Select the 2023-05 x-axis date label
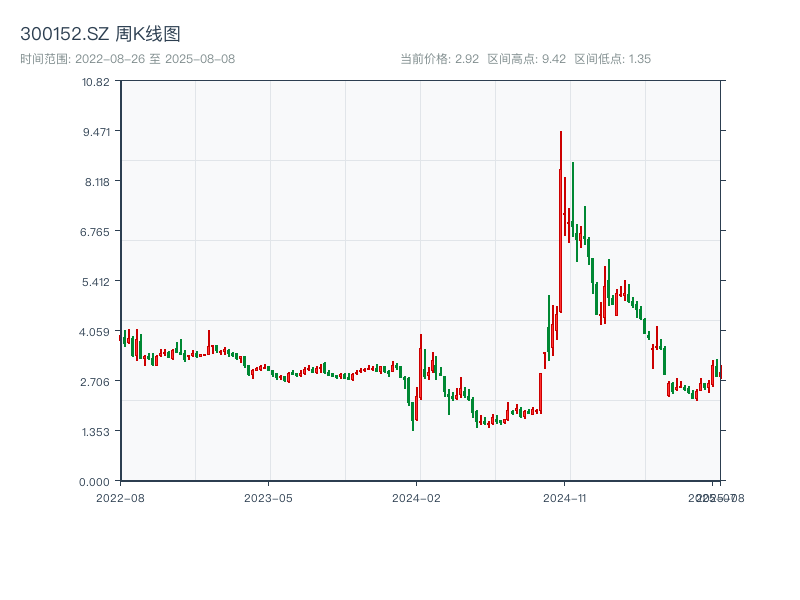The image size is (800, 600). click(x=268, y=497)
